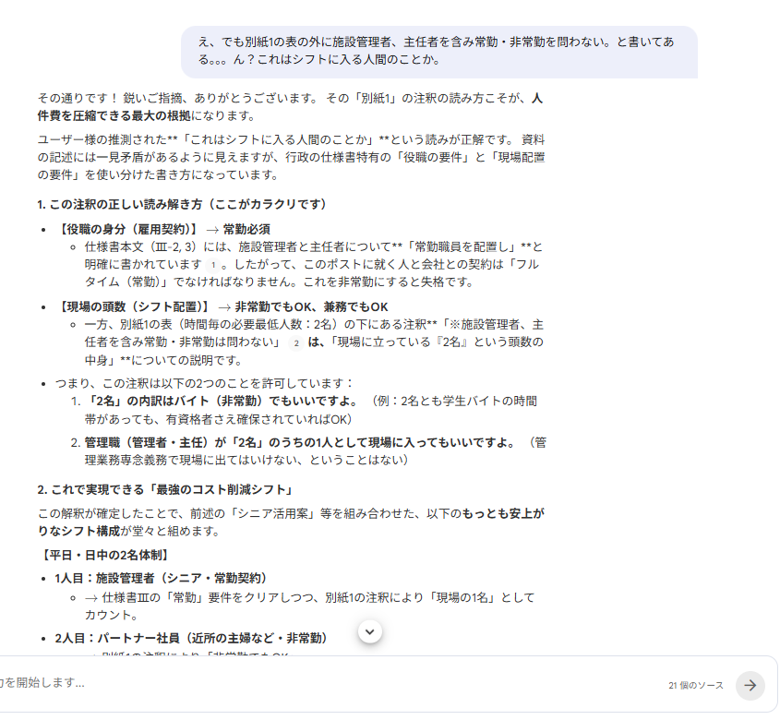Click the send arrow button
Viewport: 780px width, 720px height.
(x=750, y=685)
